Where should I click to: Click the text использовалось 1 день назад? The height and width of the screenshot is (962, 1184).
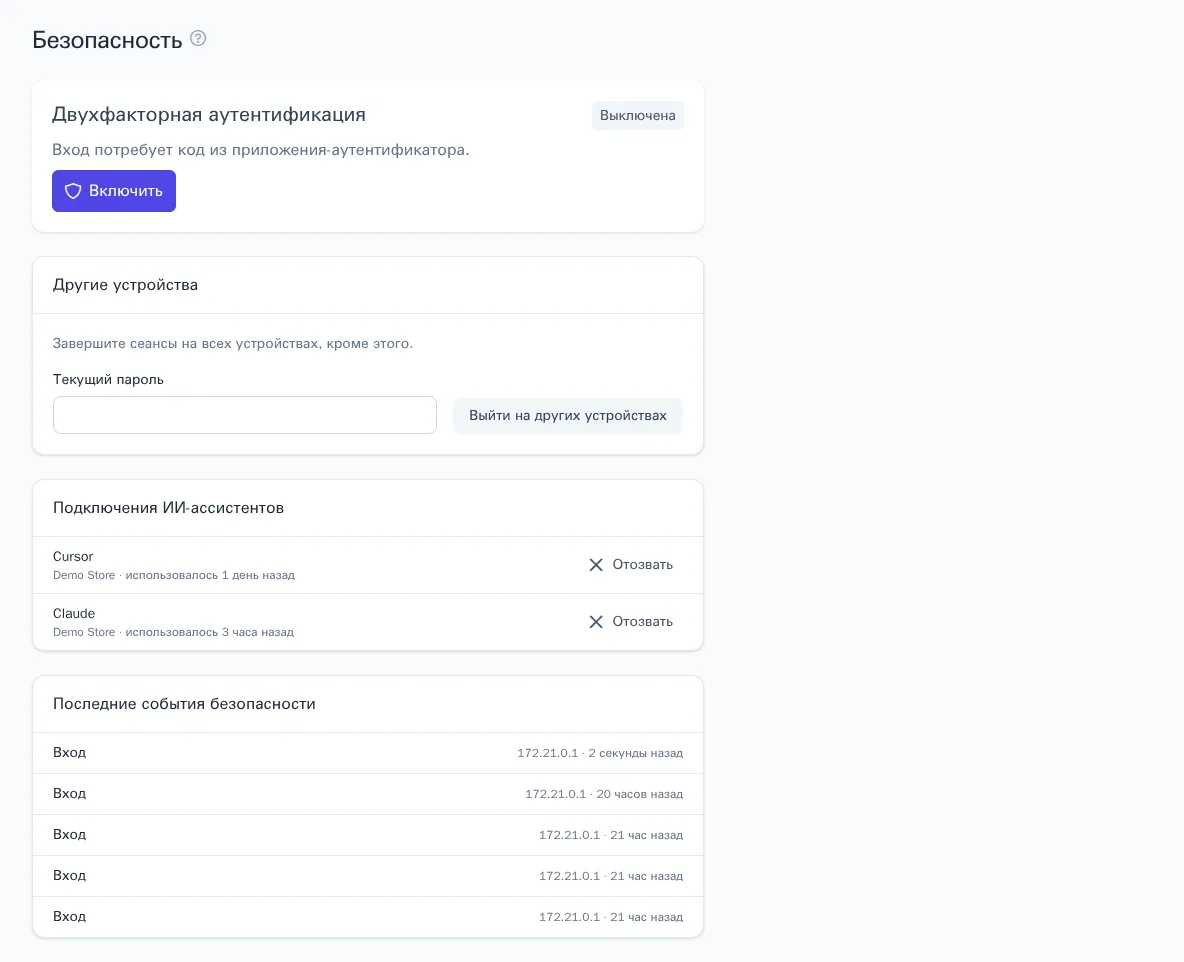(x=210, y=575)
